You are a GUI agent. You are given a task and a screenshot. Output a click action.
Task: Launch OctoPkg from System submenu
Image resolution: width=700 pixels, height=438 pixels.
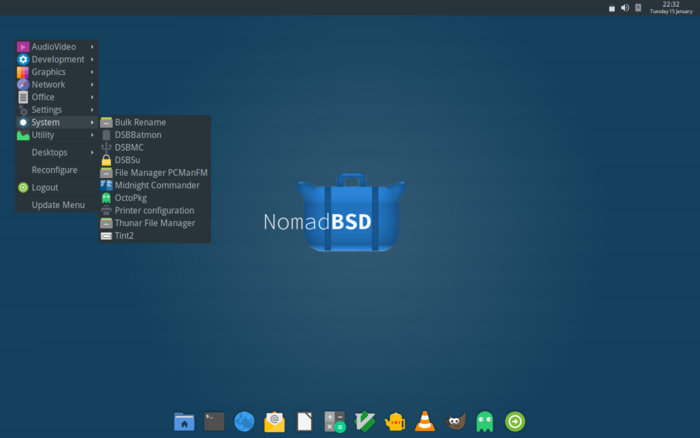(154, 198)
